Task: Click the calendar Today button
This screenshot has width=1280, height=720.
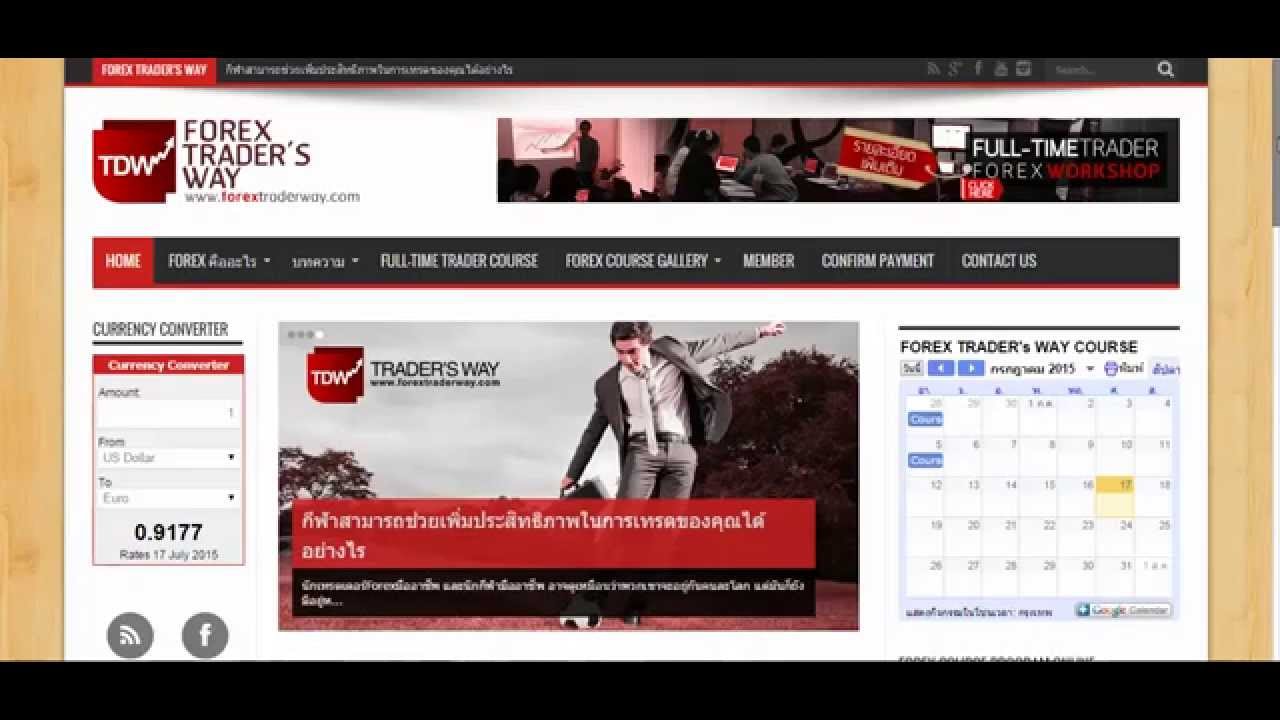Action: coord(912,369)
